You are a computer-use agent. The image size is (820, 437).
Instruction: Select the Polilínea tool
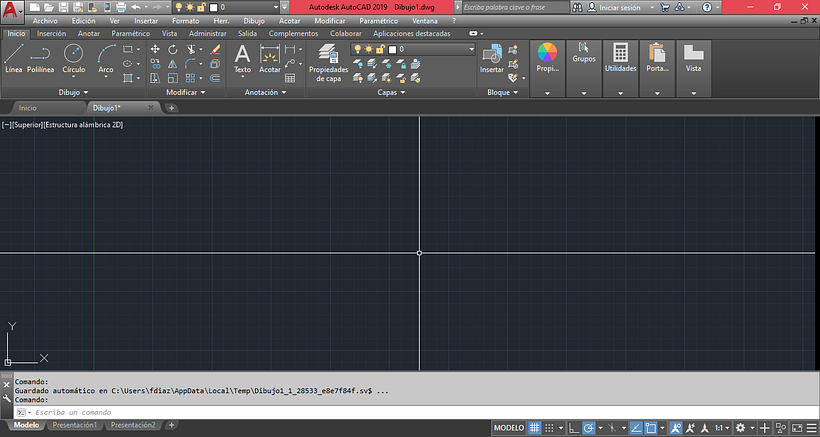pyautogui.click(x=40, y=58)
